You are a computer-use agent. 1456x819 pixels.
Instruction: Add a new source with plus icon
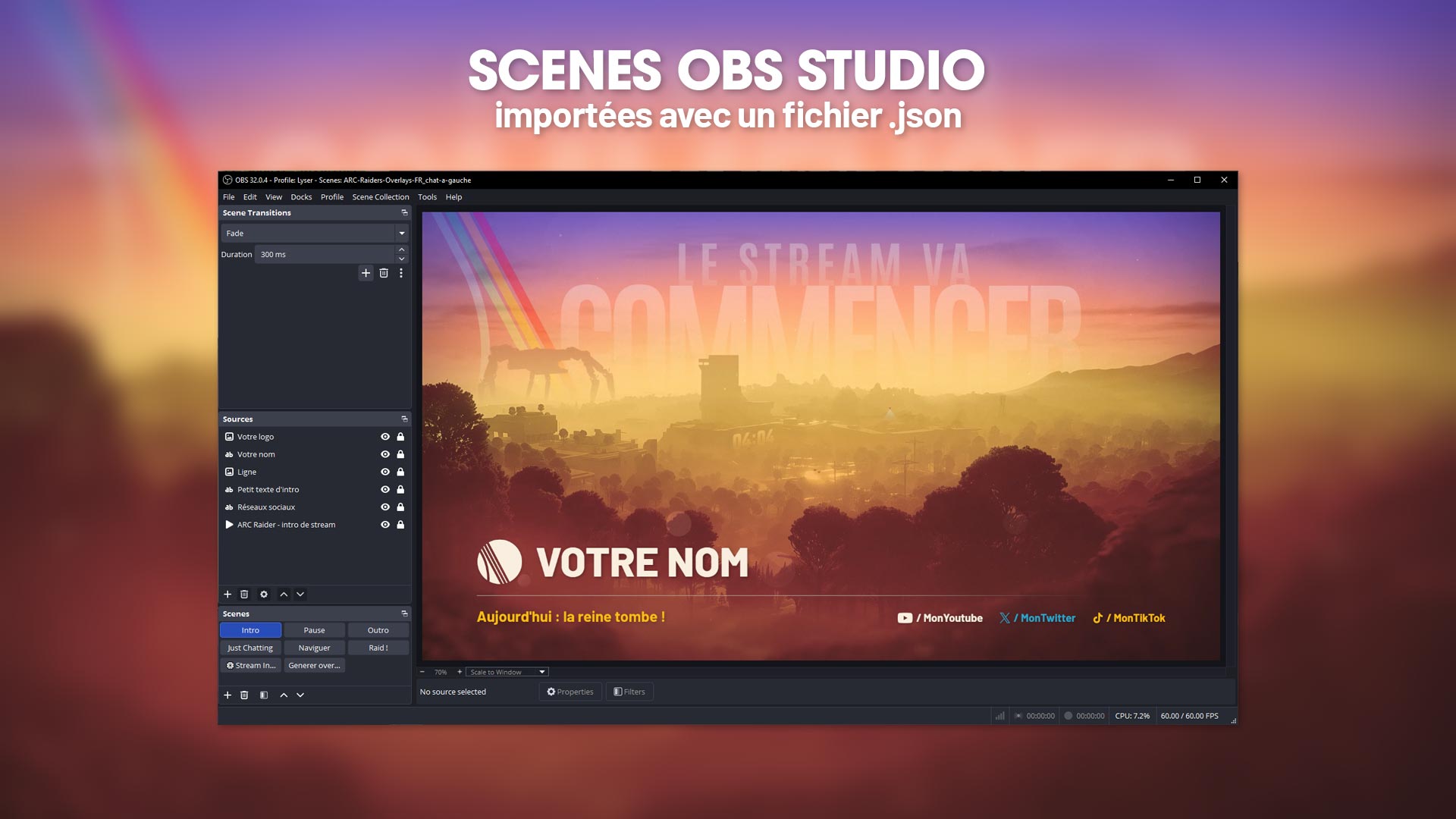pyautogui.click(x=227, y=595)
